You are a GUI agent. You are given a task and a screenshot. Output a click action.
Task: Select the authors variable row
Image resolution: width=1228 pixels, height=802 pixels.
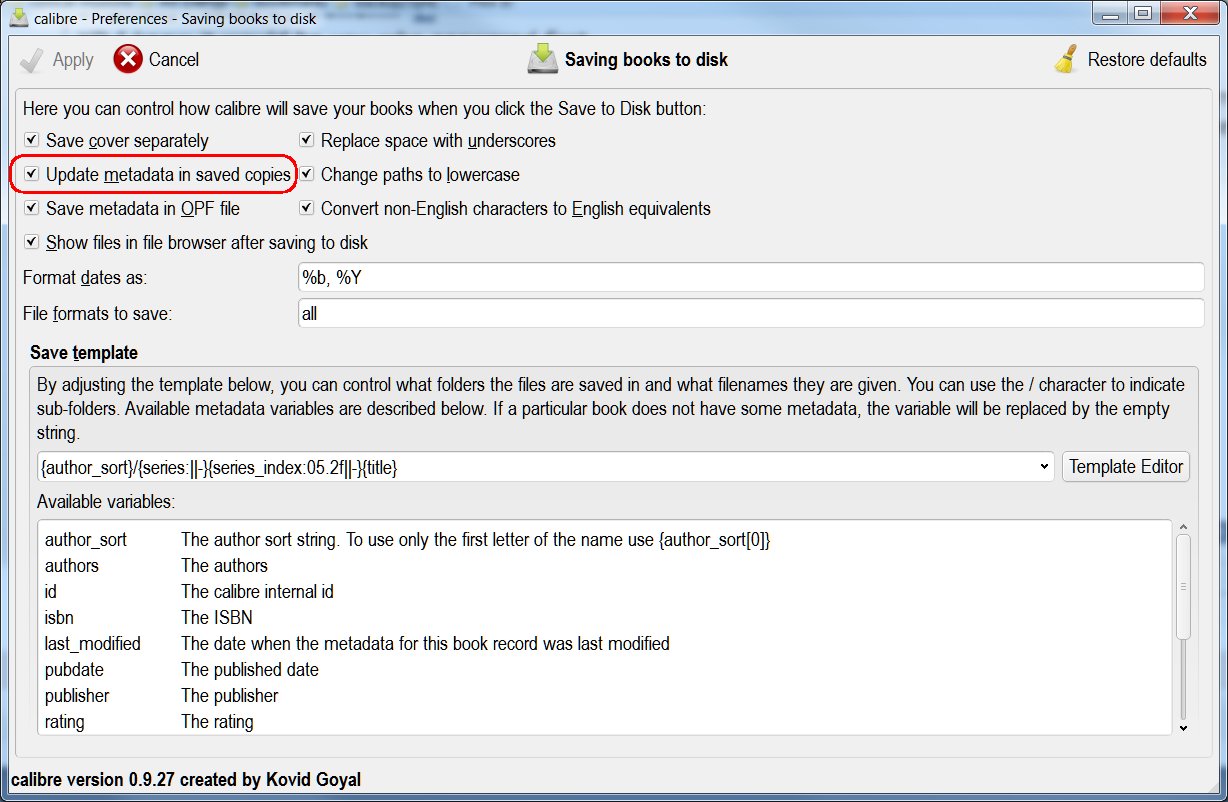604,566
